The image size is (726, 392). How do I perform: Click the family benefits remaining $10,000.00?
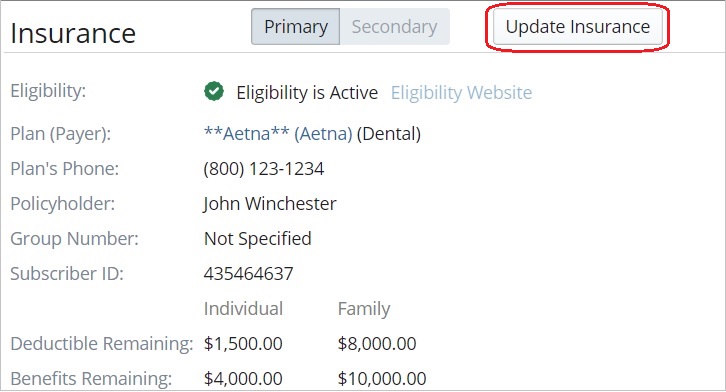tap(382, 379)
